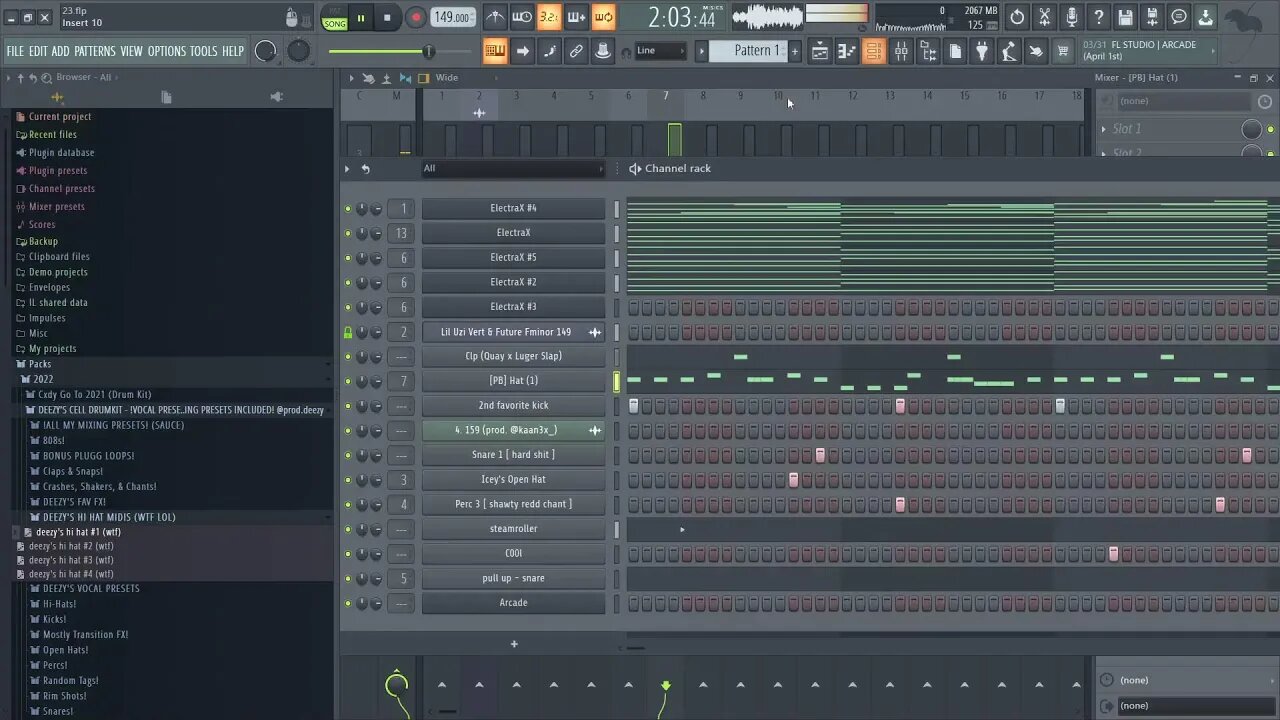Open one-click audio recording microphone
The height and width of the screenshot is (720, 1280).
(1071, 17)
